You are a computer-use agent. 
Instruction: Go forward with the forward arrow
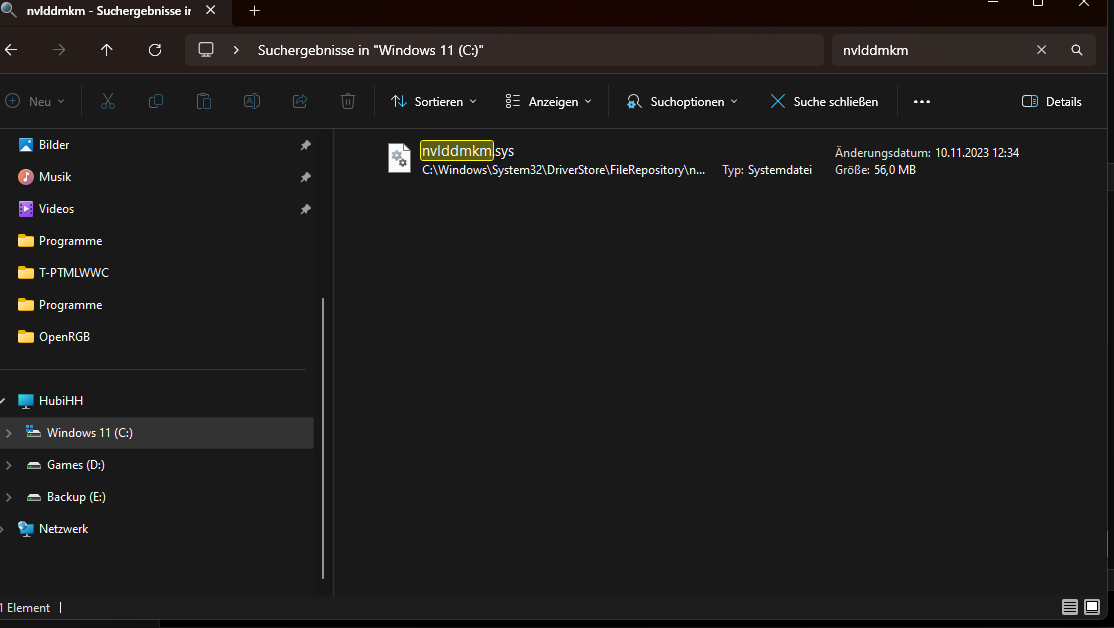coord(59,50)
